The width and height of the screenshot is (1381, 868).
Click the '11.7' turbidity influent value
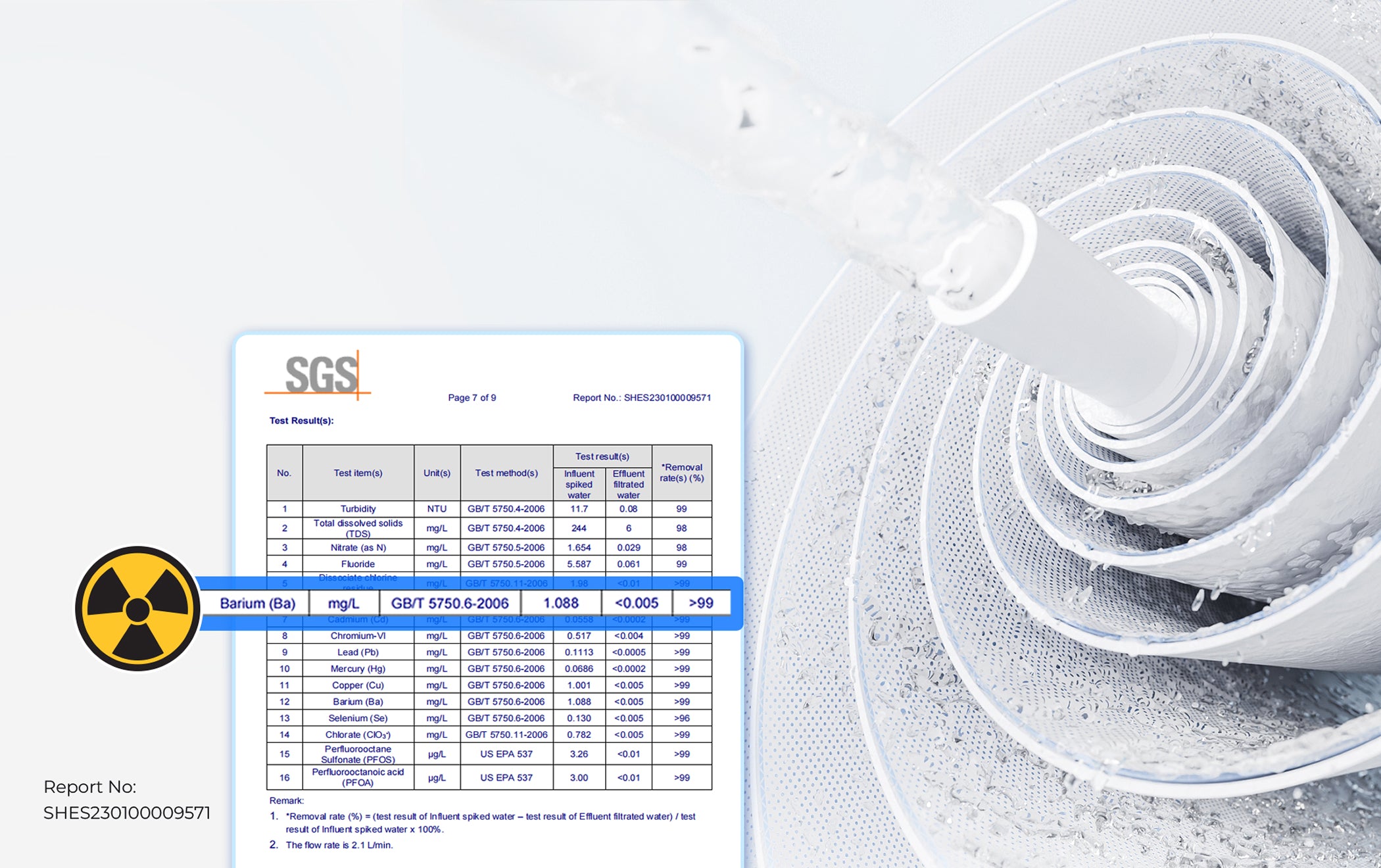pyautogui.click(x=579, y=509)
